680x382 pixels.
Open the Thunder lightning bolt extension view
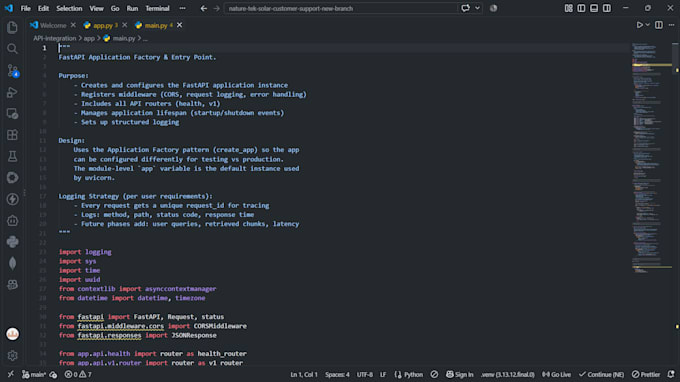click(x=12, y=199)
